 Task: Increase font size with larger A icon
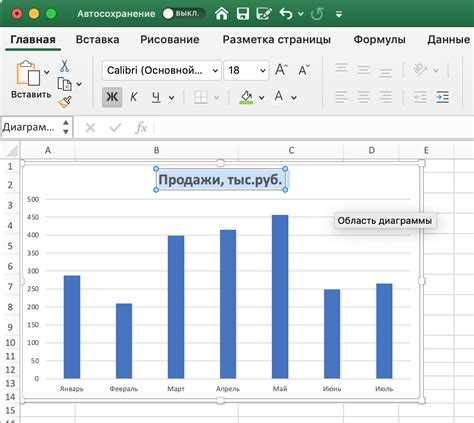281,70
